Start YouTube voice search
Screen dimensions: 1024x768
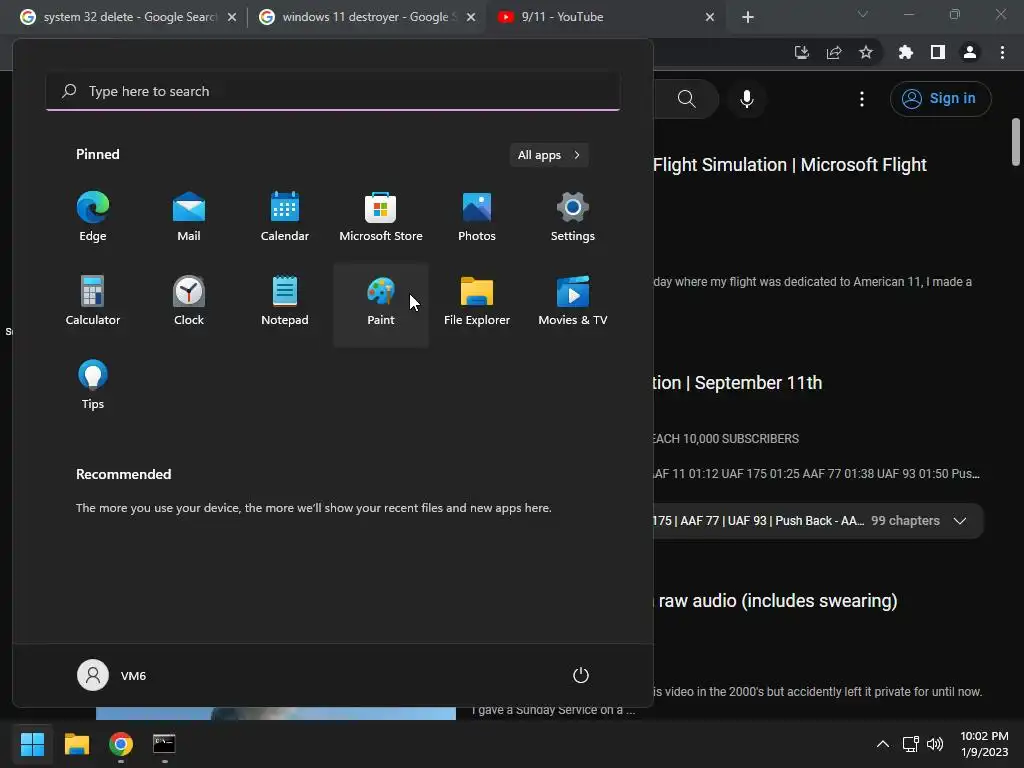point(747,99)
